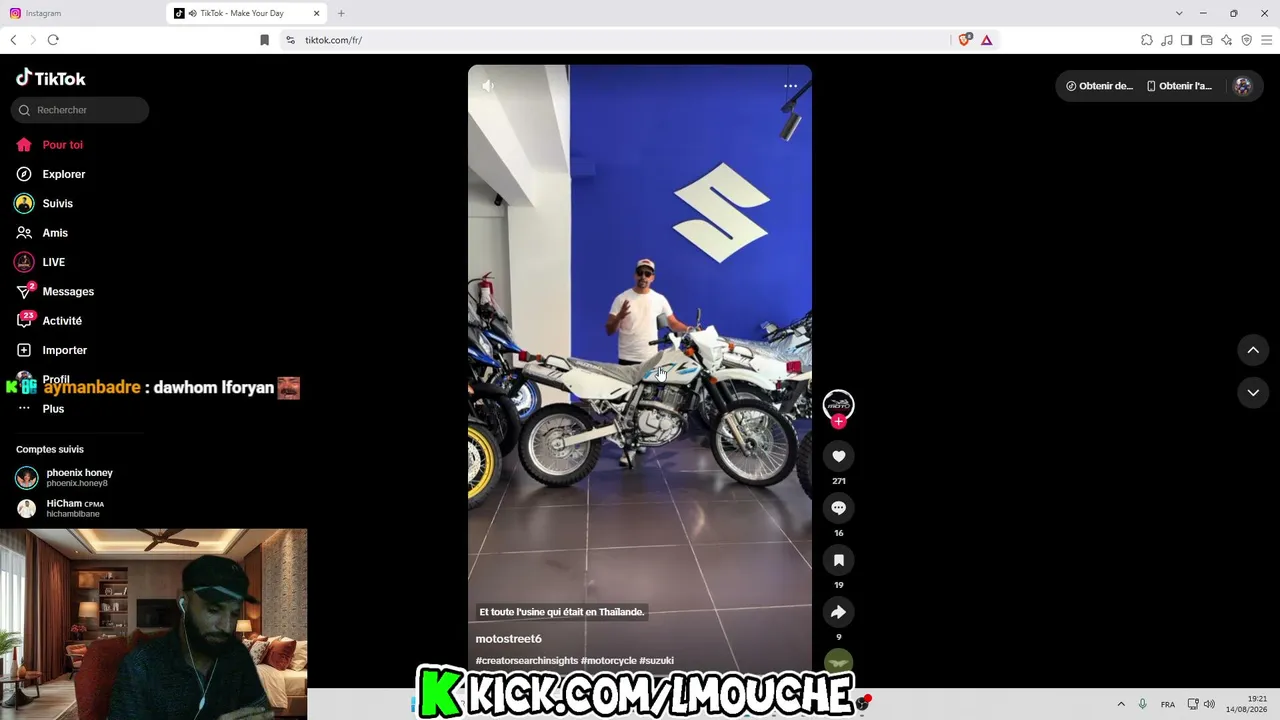Open a new browser tab
The image size is (1280, 720).
pos(341,13)
